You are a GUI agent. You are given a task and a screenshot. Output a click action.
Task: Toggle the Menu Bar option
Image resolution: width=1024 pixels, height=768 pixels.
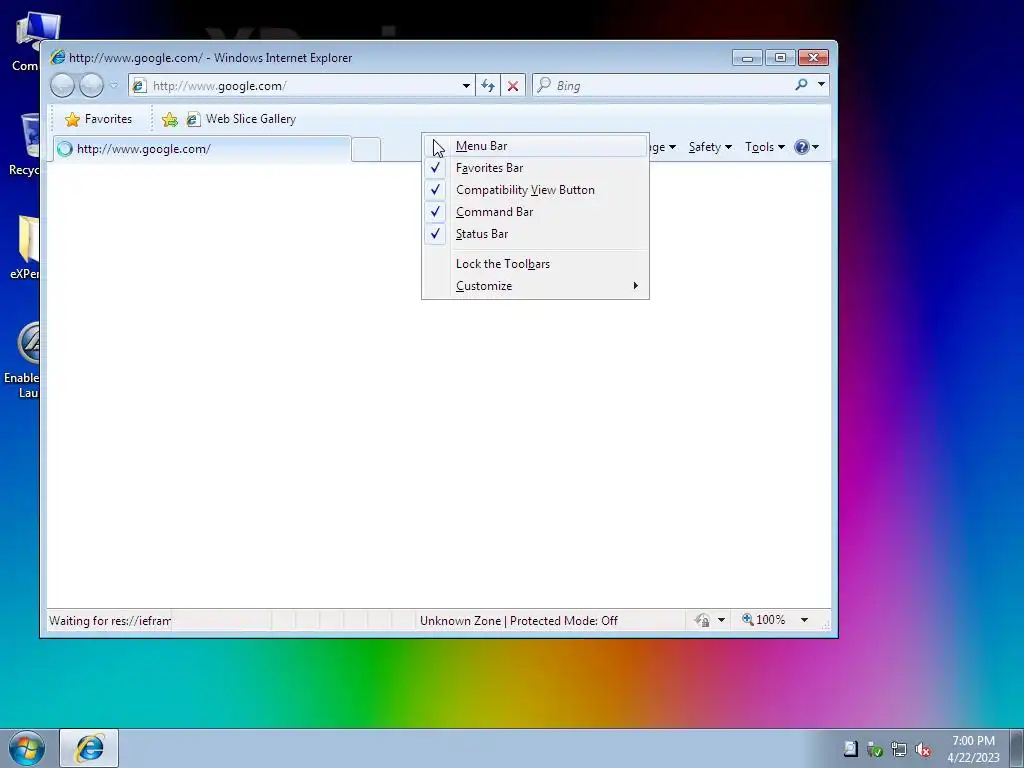click(536, 146)
